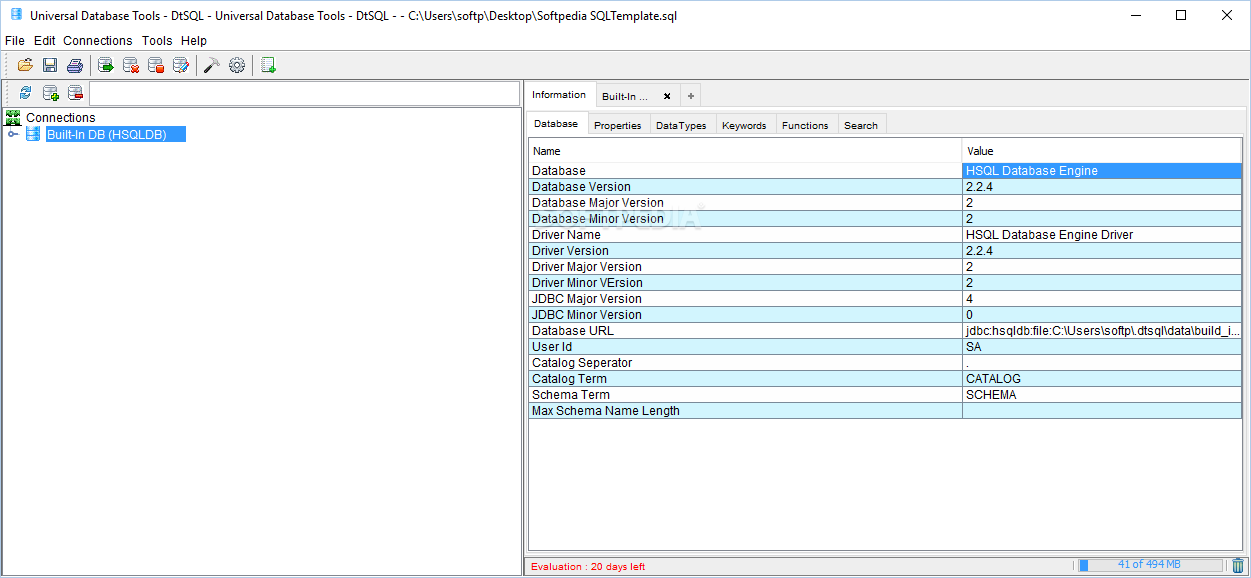This screenshot has height=578, width=1251.
Task: Click the Connections root node icon
Action: pos(13,118)
